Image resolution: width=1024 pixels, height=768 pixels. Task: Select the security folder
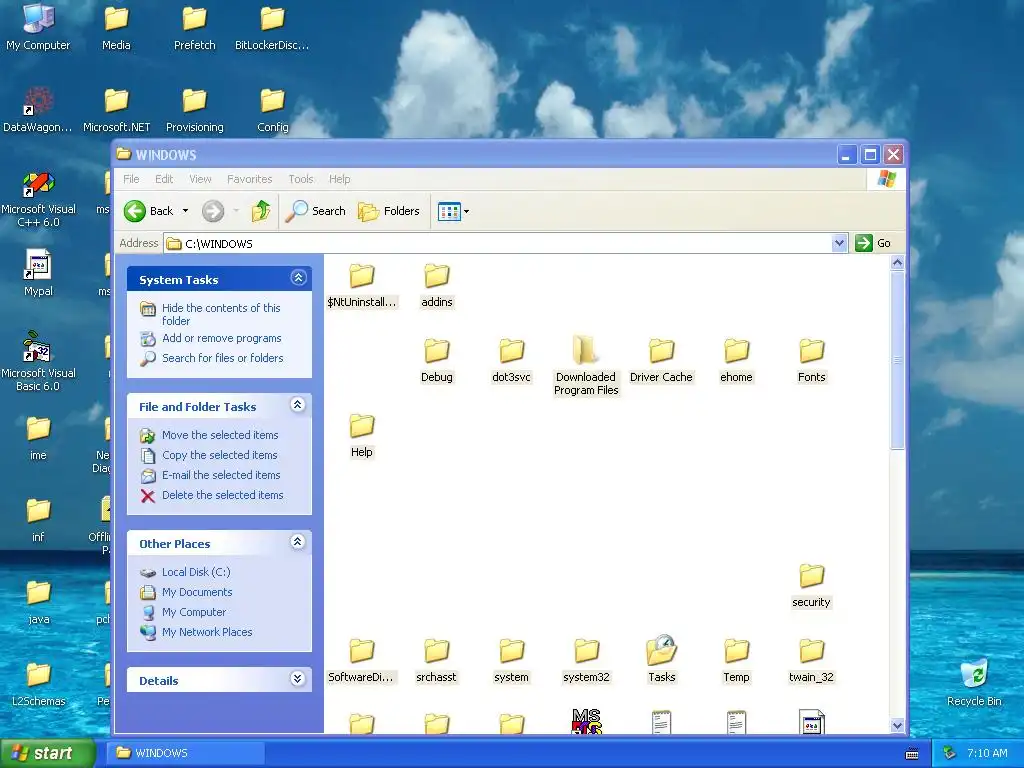(811, 586)
